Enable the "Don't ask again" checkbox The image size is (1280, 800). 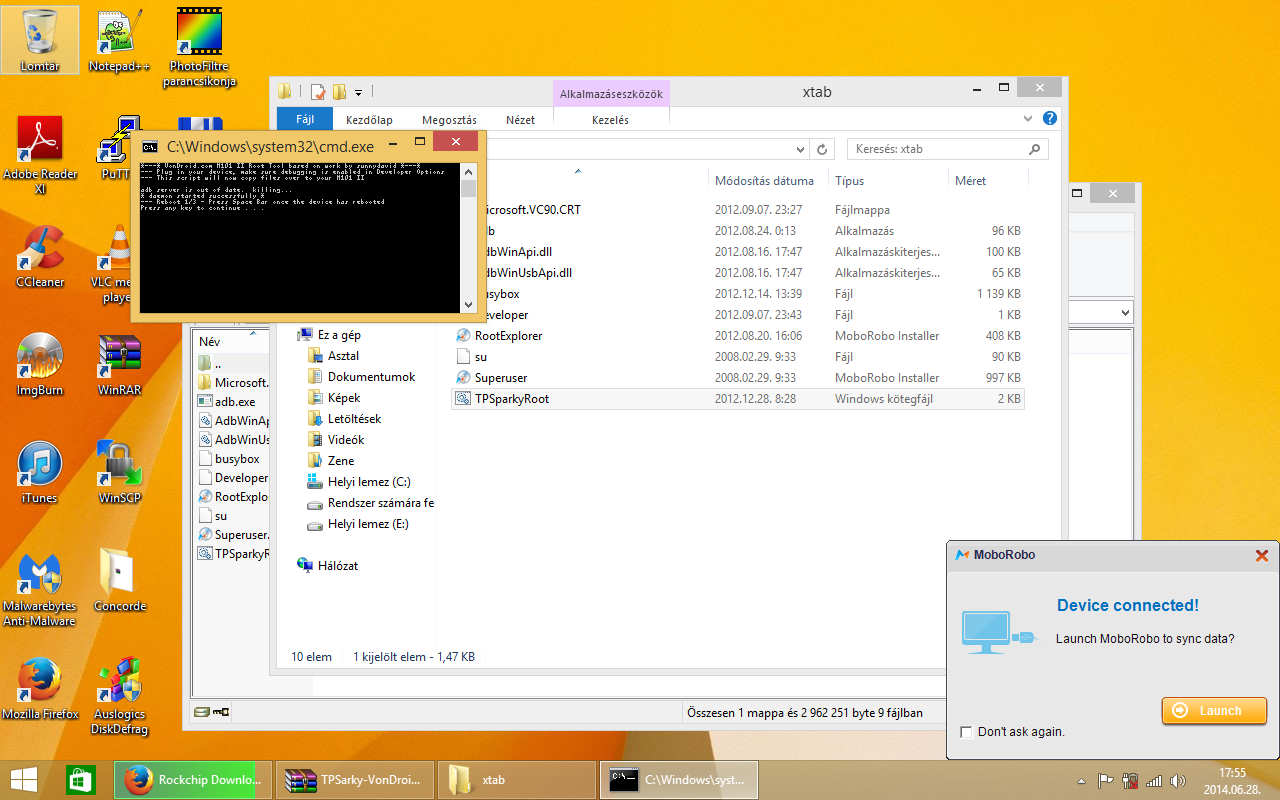pos(966,732)
